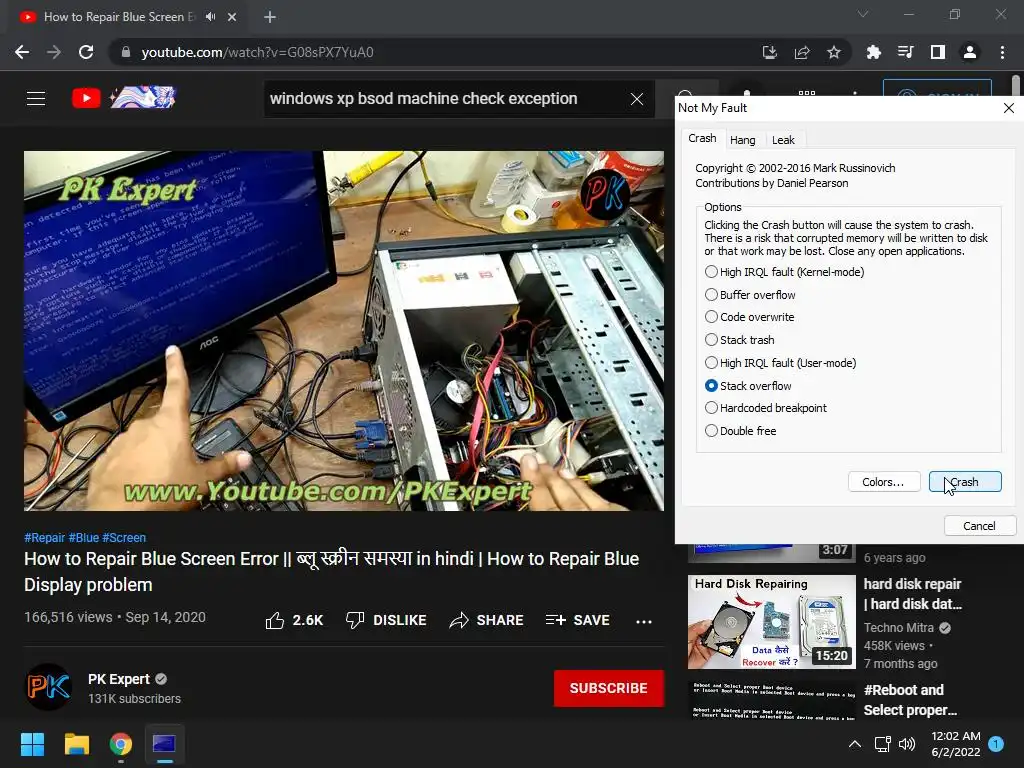Open the install app icon in address bar
Image resolution: width=1024 pixels, height=768 pixels.
click(x=769, y=52)
